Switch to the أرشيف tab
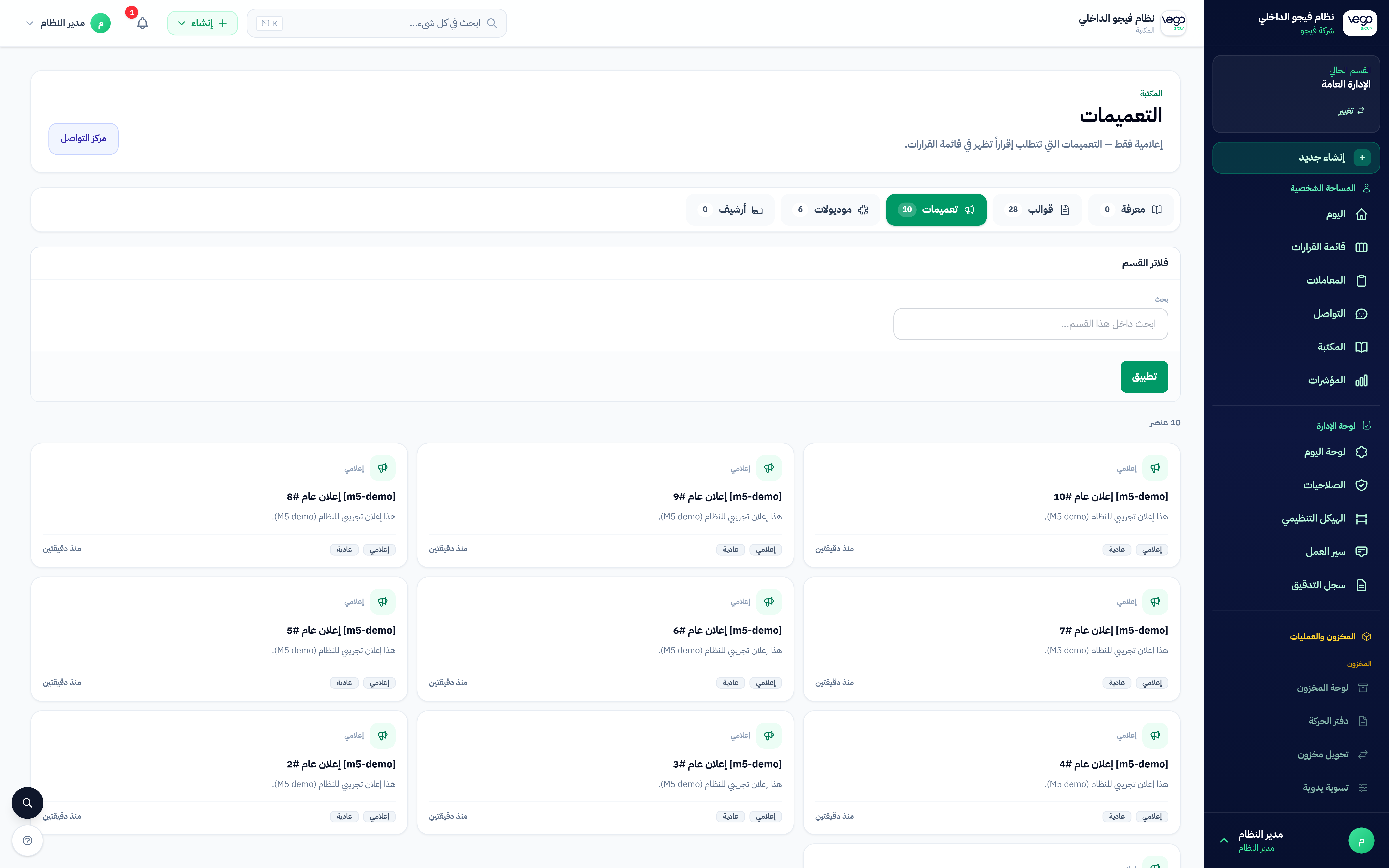 click(x=730, y=210)
